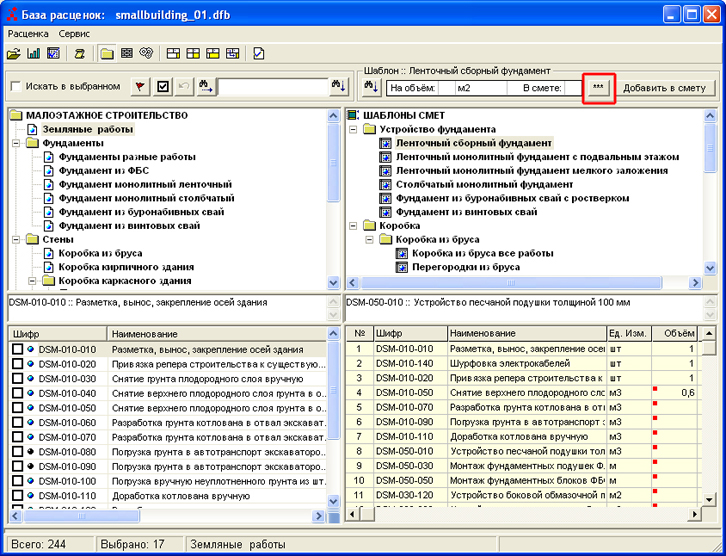The width and height of the screenshot is (726, 556).
Task: Click the bar chart toolbar icon
Action: point(34,53)
